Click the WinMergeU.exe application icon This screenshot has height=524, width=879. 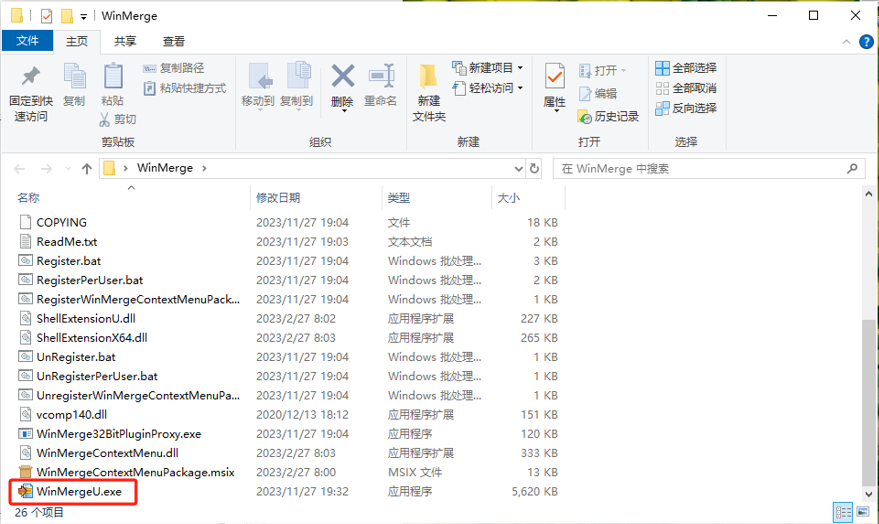point(25,491)
